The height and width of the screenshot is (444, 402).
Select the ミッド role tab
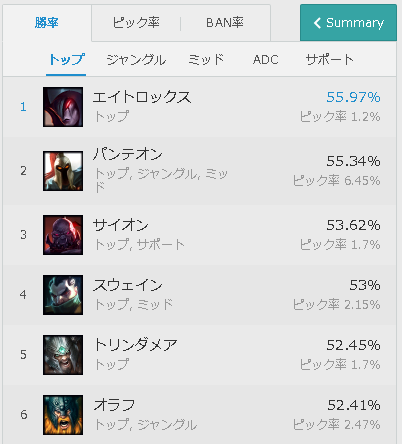click(x=206, y=60)
